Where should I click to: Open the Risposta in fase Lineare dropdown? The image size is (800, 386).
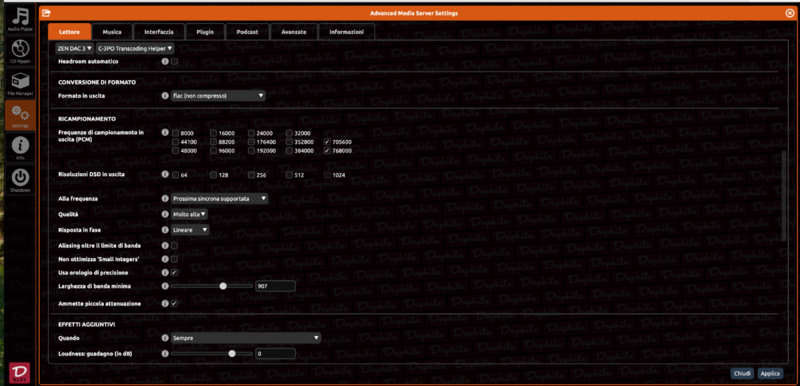190,230
